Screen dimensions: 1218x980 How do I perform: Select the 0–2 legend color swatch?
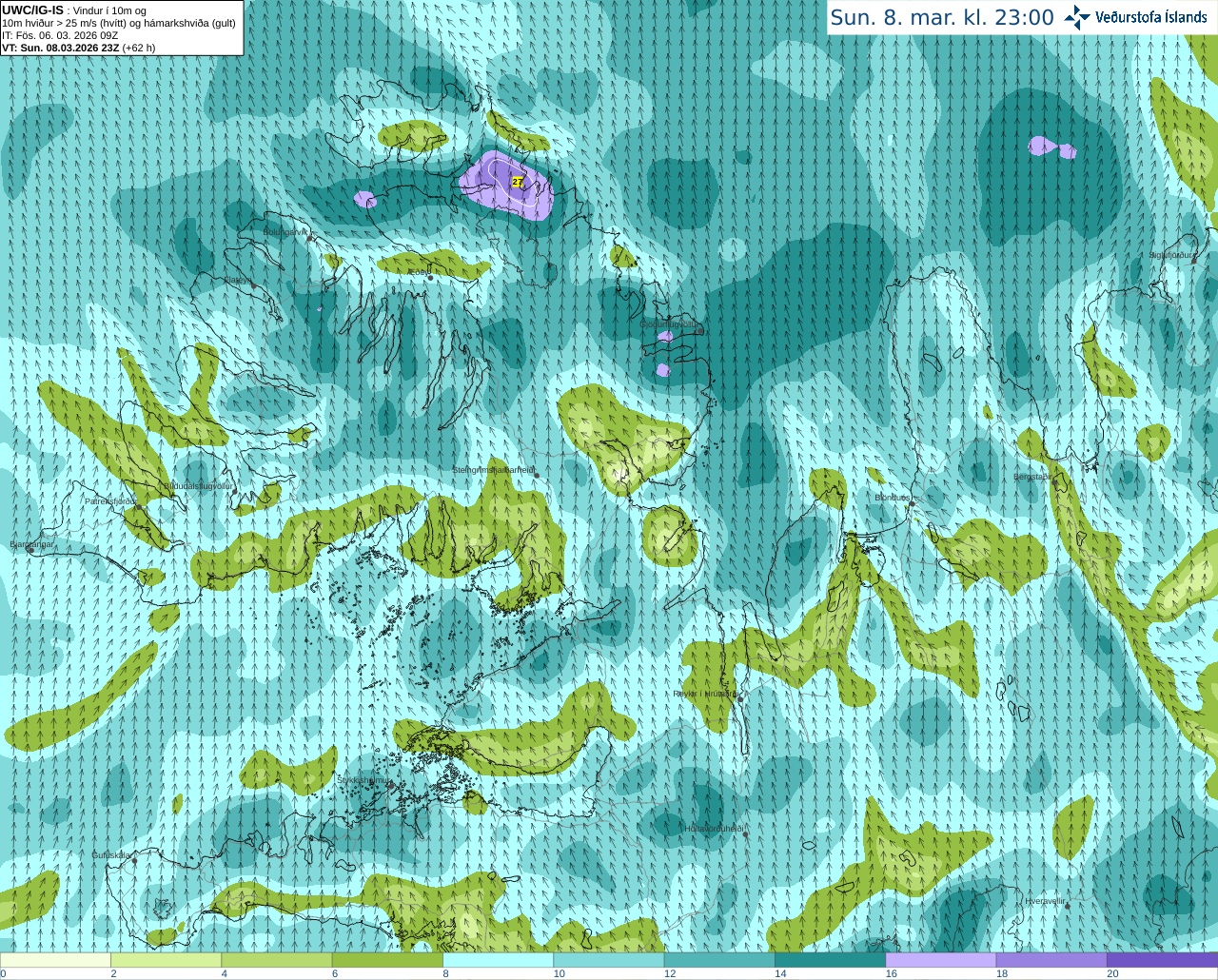pos(55,960)
